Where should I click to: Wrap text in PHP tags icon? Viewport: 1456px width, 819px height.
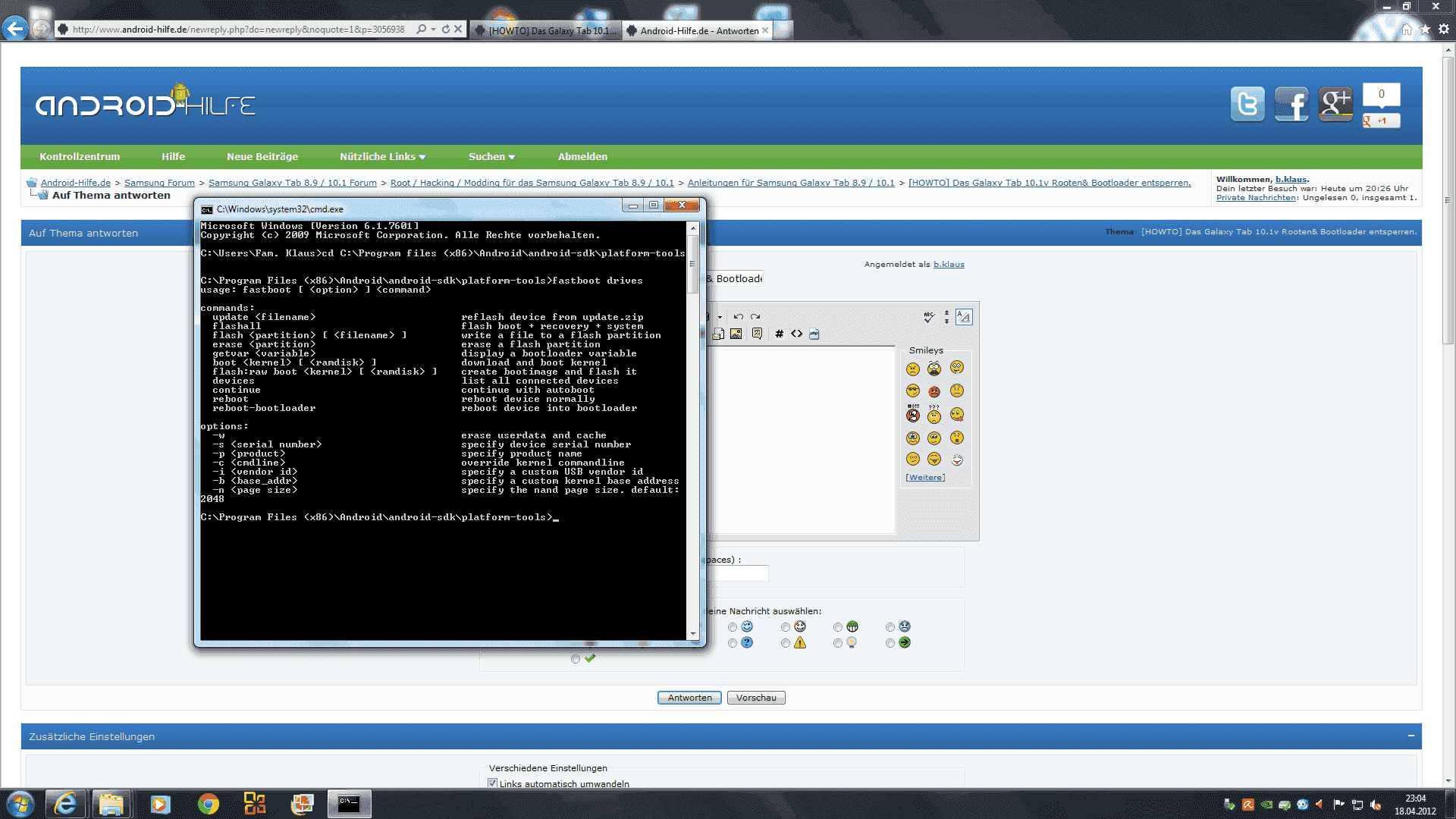point(814,334)
